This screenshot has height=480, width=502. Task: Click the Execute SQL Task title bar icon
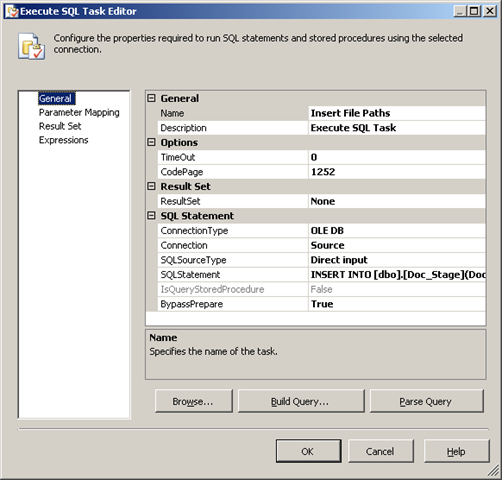click(x=12, y=11)
